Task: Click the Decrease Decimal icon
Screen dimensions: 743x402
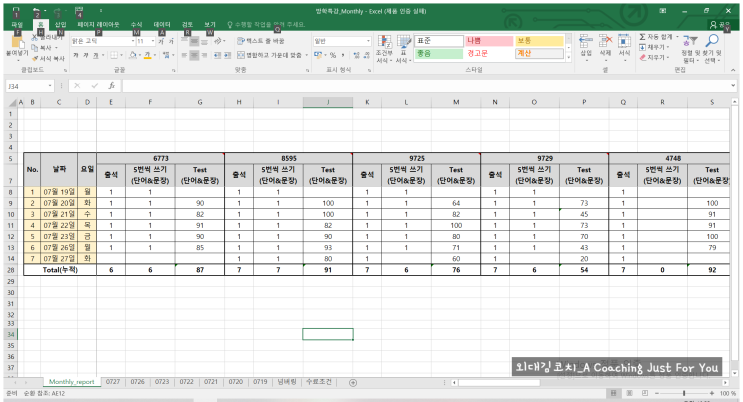Action: [366, 55]
